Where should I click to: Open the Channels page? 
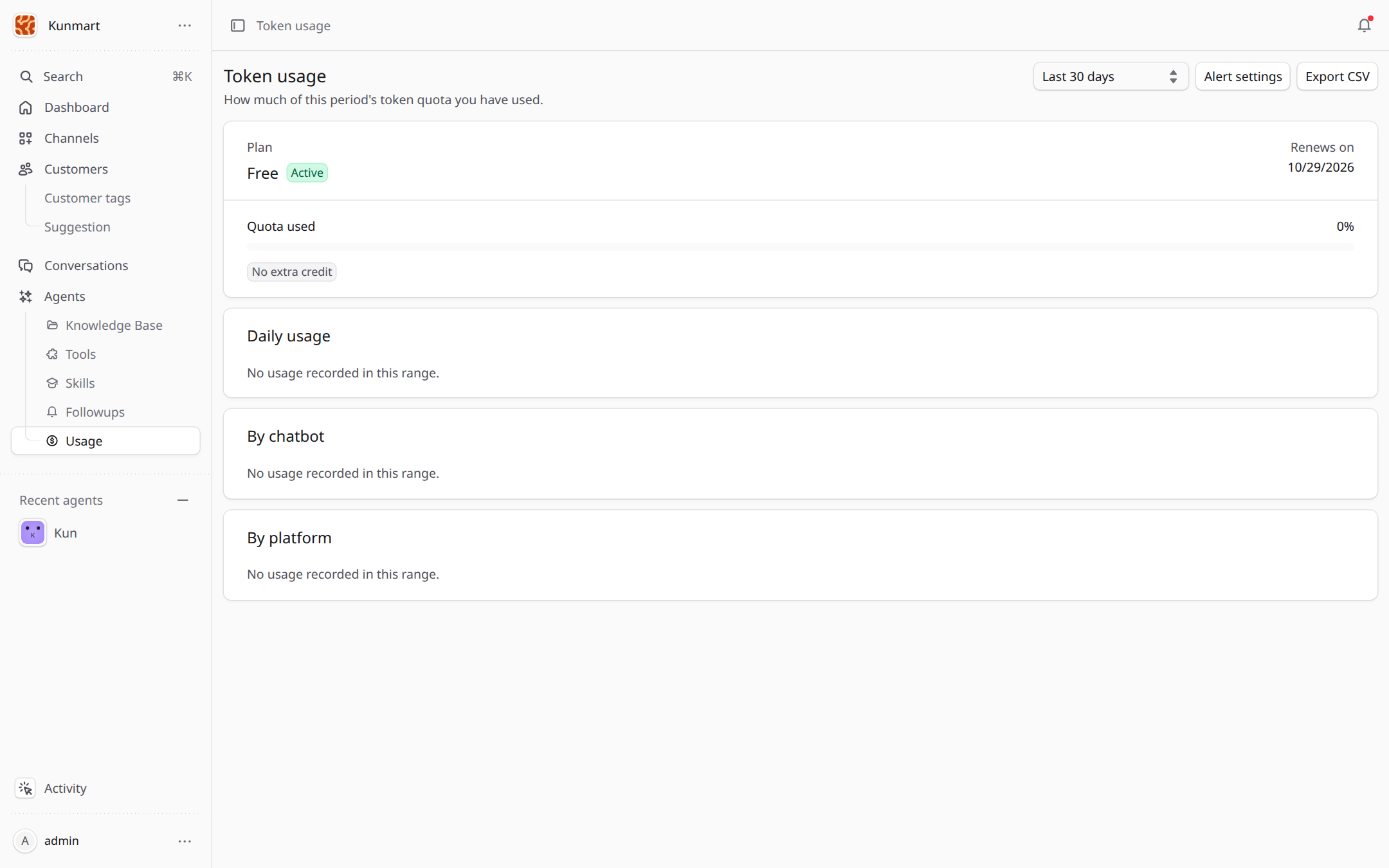click(106, 138)
